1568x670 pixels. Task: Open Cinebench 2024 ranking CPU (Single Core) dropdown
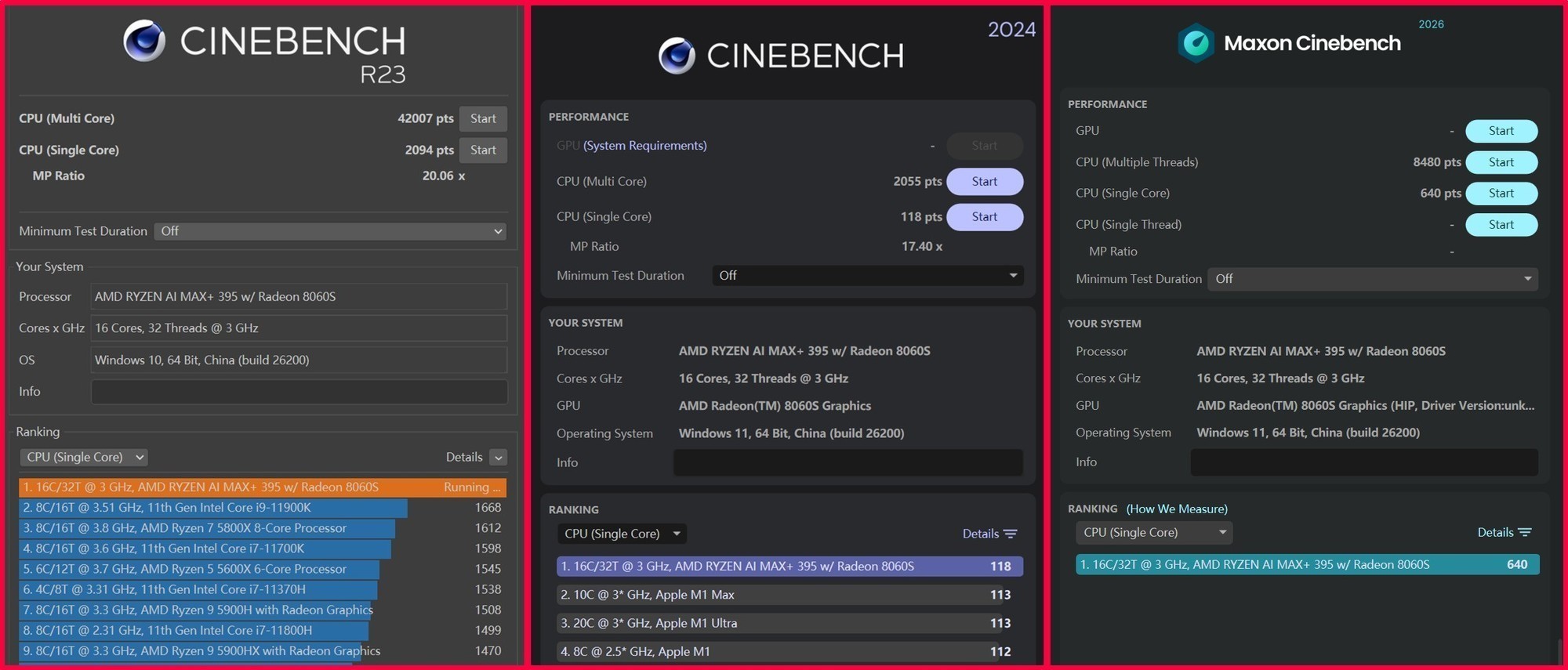pyautogui.click(x=622, y=534)
